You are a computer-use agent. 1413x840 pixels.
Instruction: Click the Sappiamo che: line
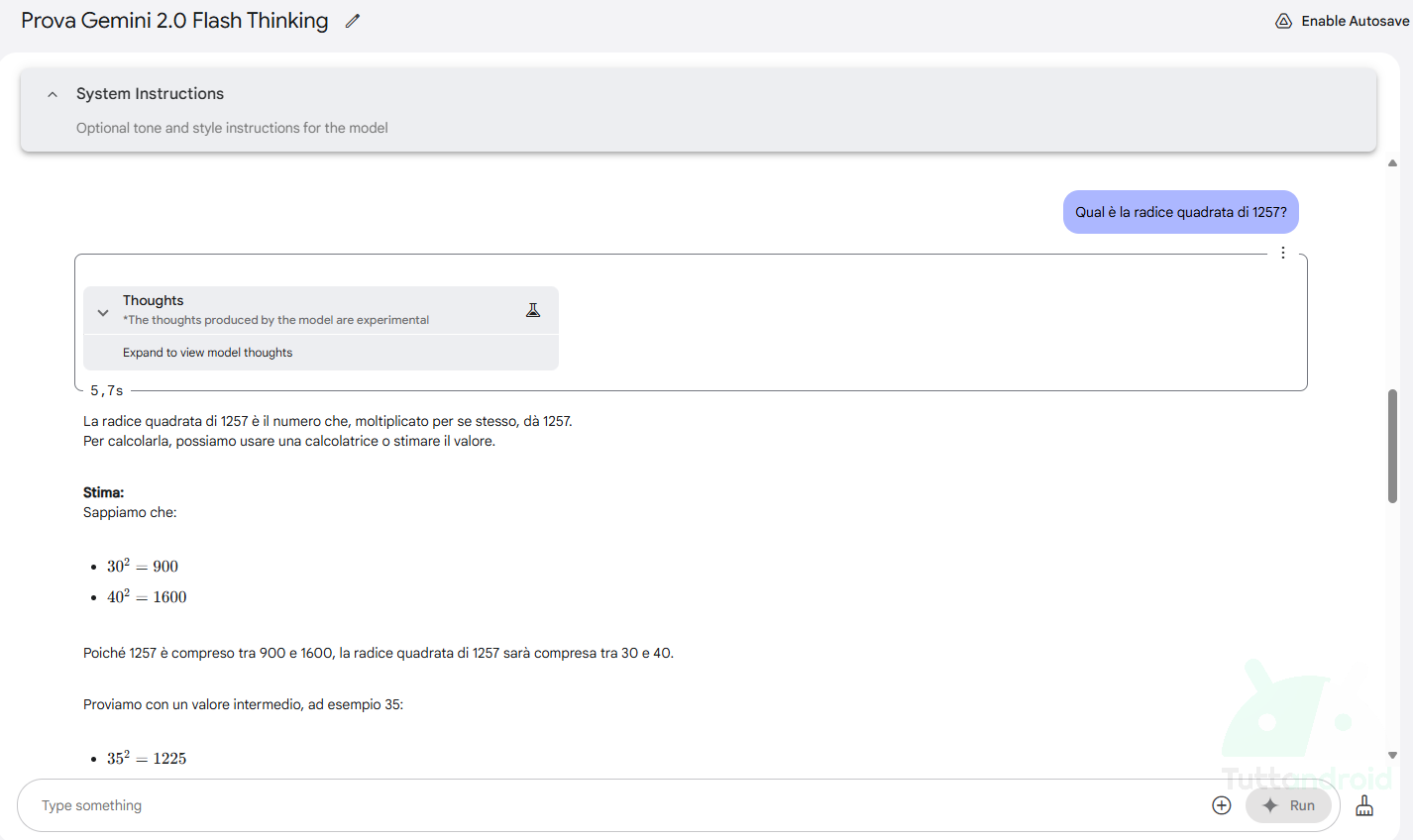click(x=130, y=512)
